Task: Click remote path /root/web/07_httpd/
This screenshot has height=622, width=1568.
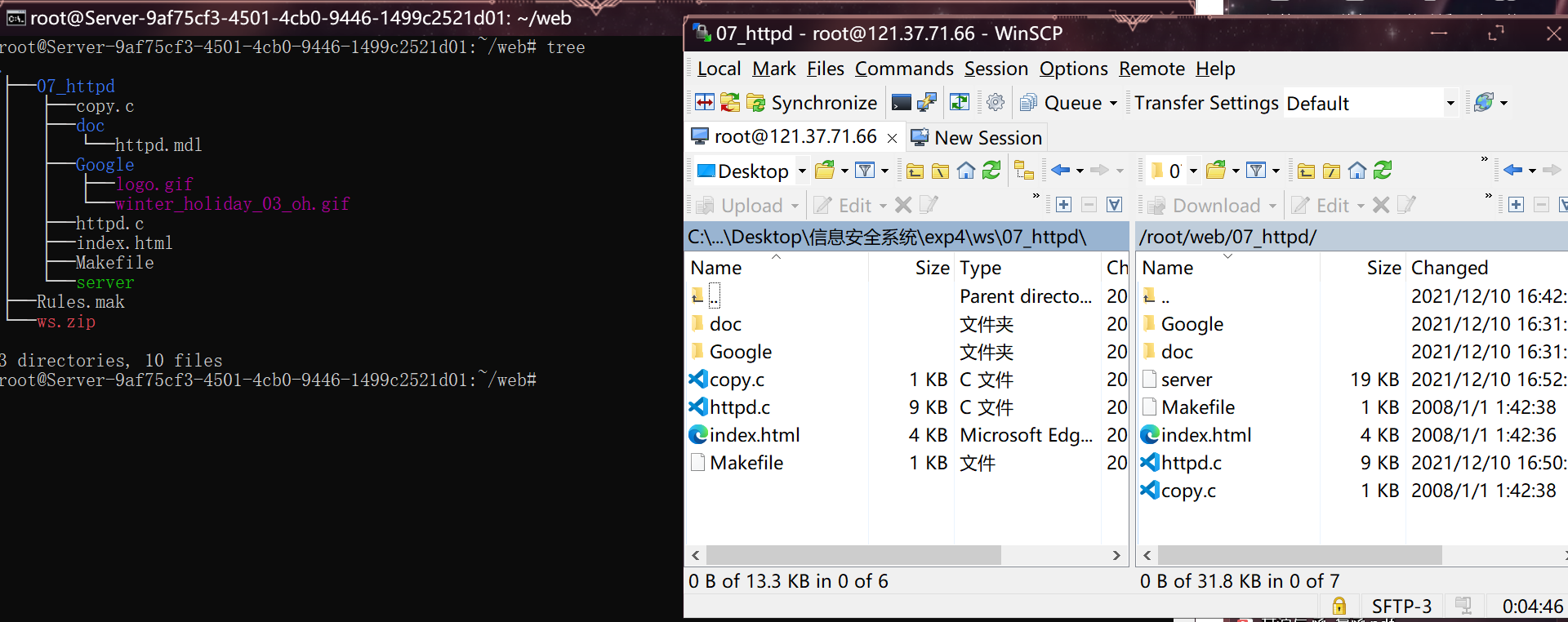Action: [x=1227, y=237]
